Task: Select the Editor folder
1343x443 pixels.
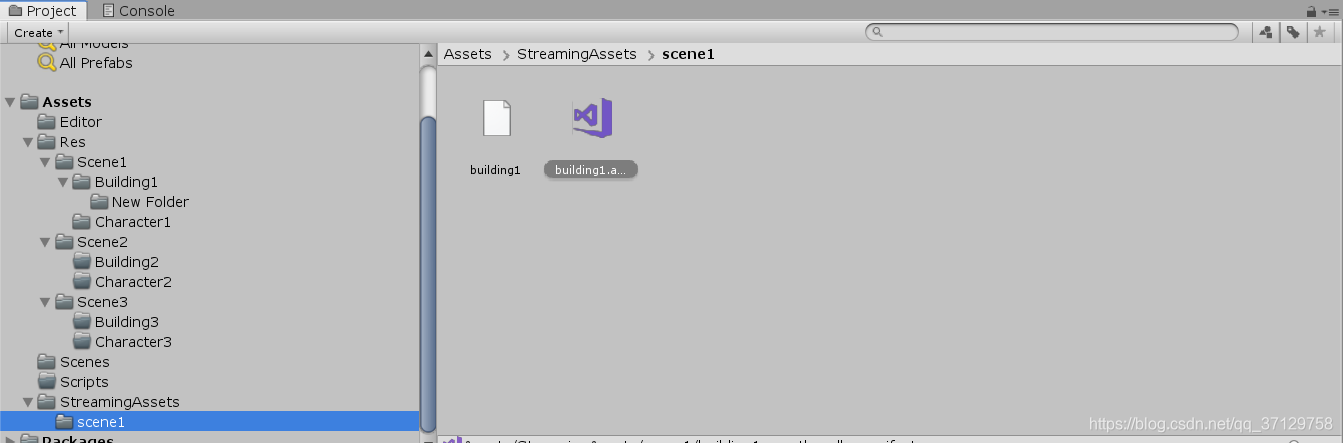Action: point(80,122)
